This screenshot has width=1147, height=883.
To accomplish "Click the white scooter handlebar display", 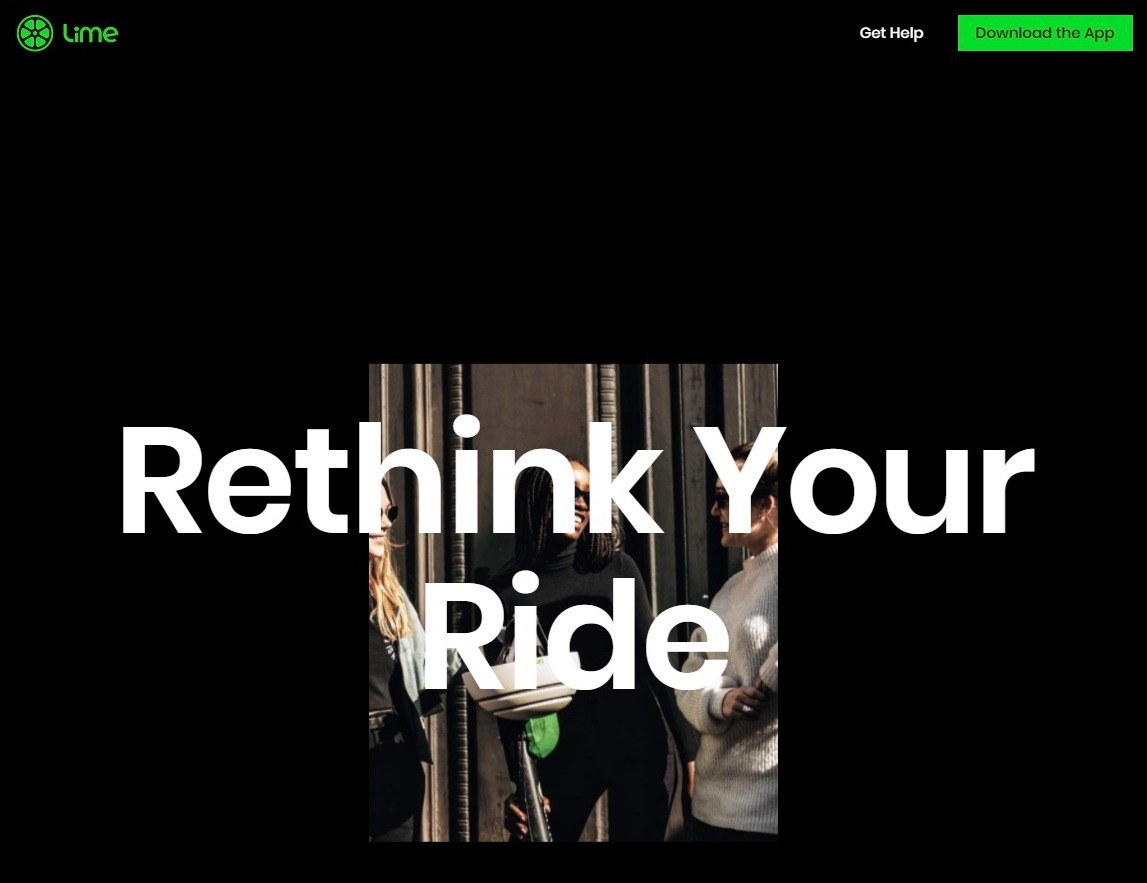I will [x=519, y=686].
